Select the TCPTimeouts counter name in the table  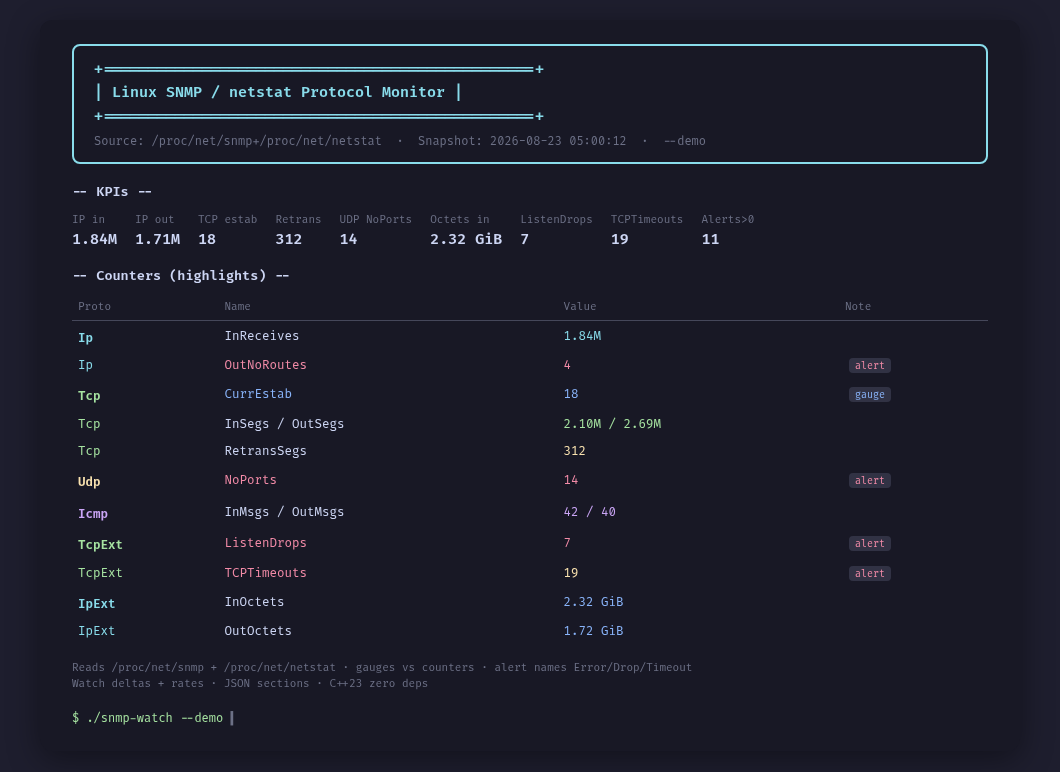(266, 573)
